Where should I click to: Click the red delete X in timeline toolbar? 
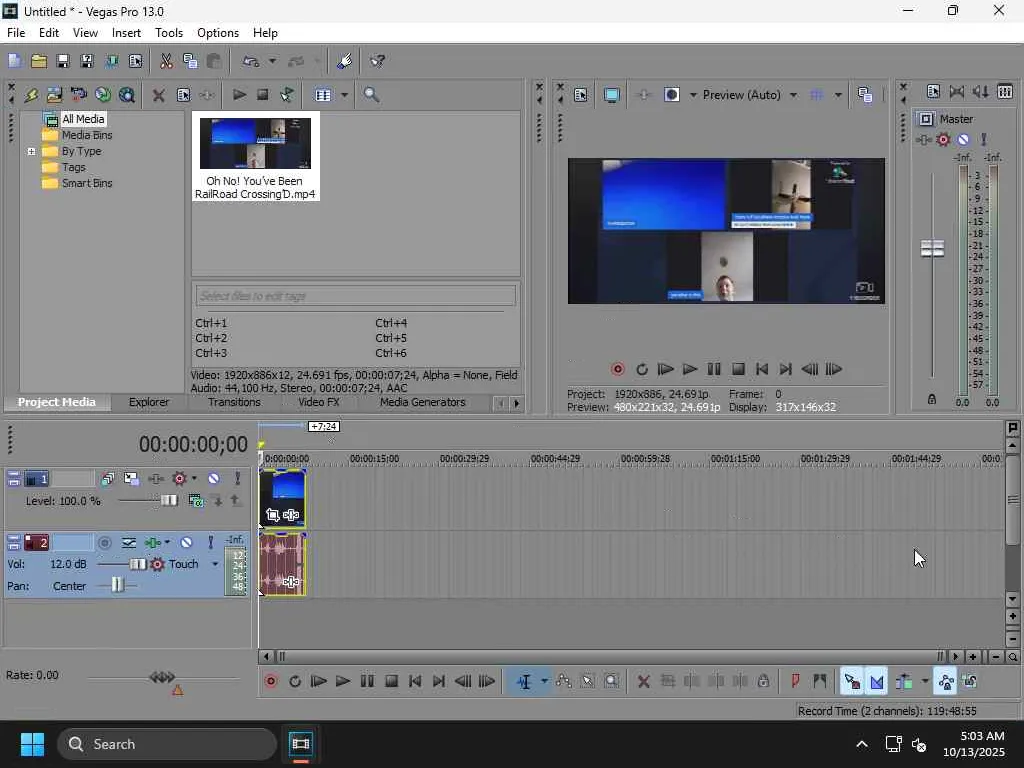click(x=643, y=682)
